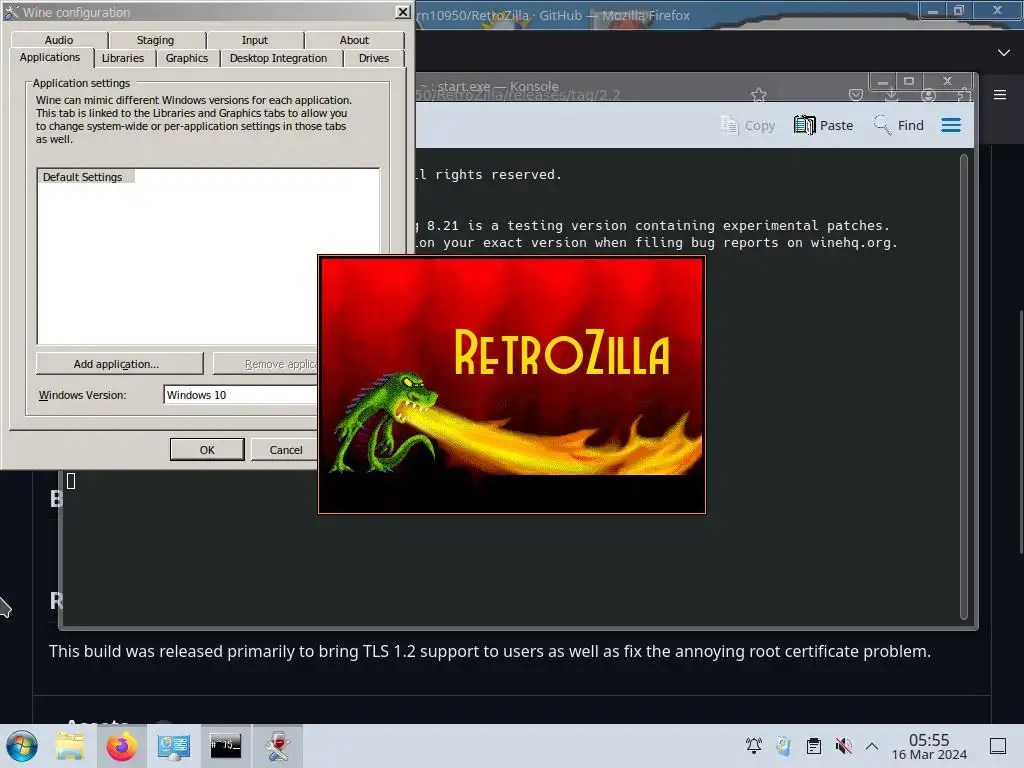
Task: Click the show desktop button
Action: [998, 746]
